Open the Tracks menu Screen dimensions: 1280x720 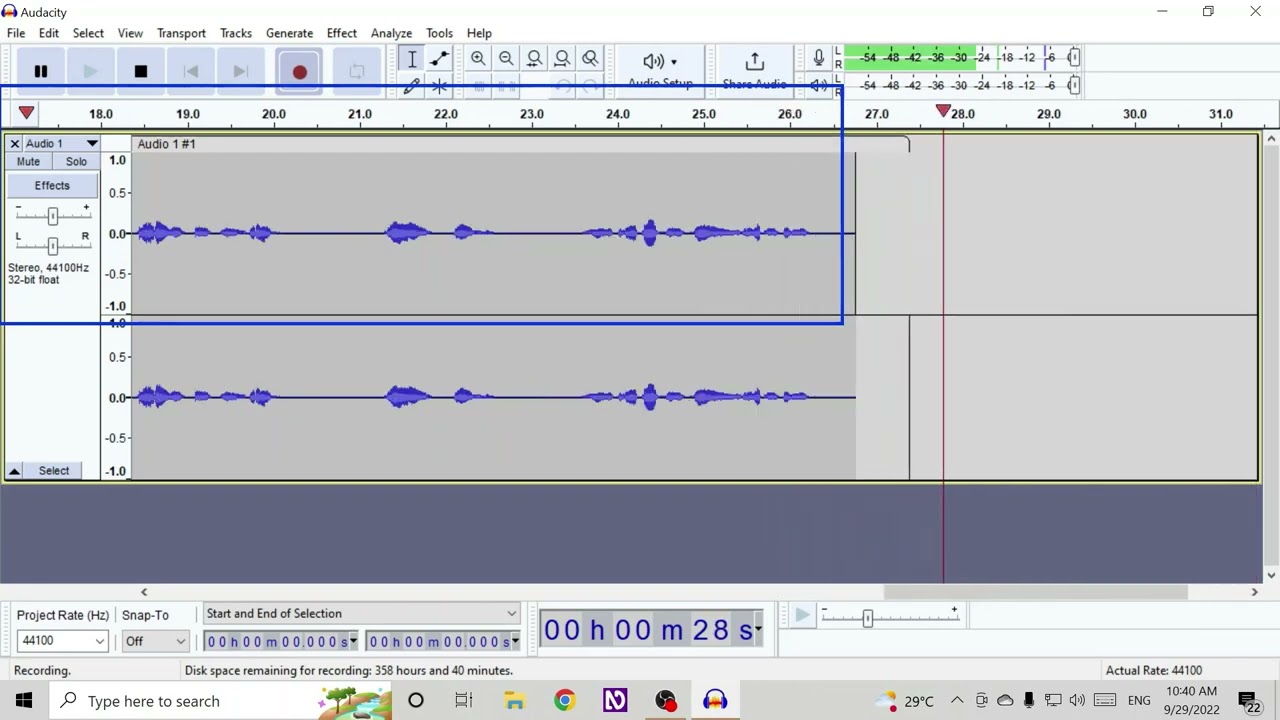pyautogui.click(x=236, y=33)
